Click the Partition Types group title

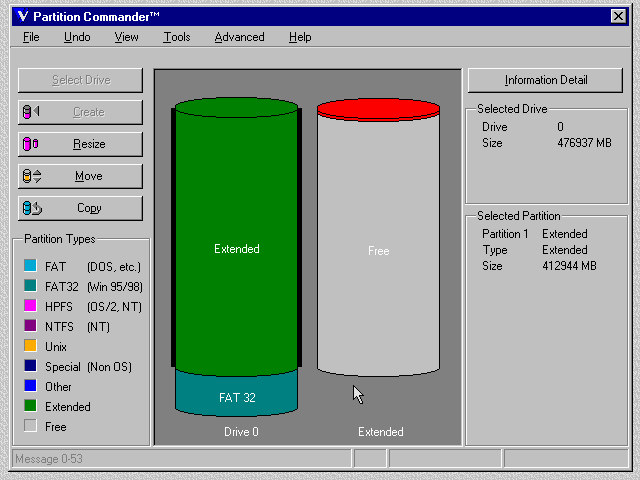click(x=60, y=239)
